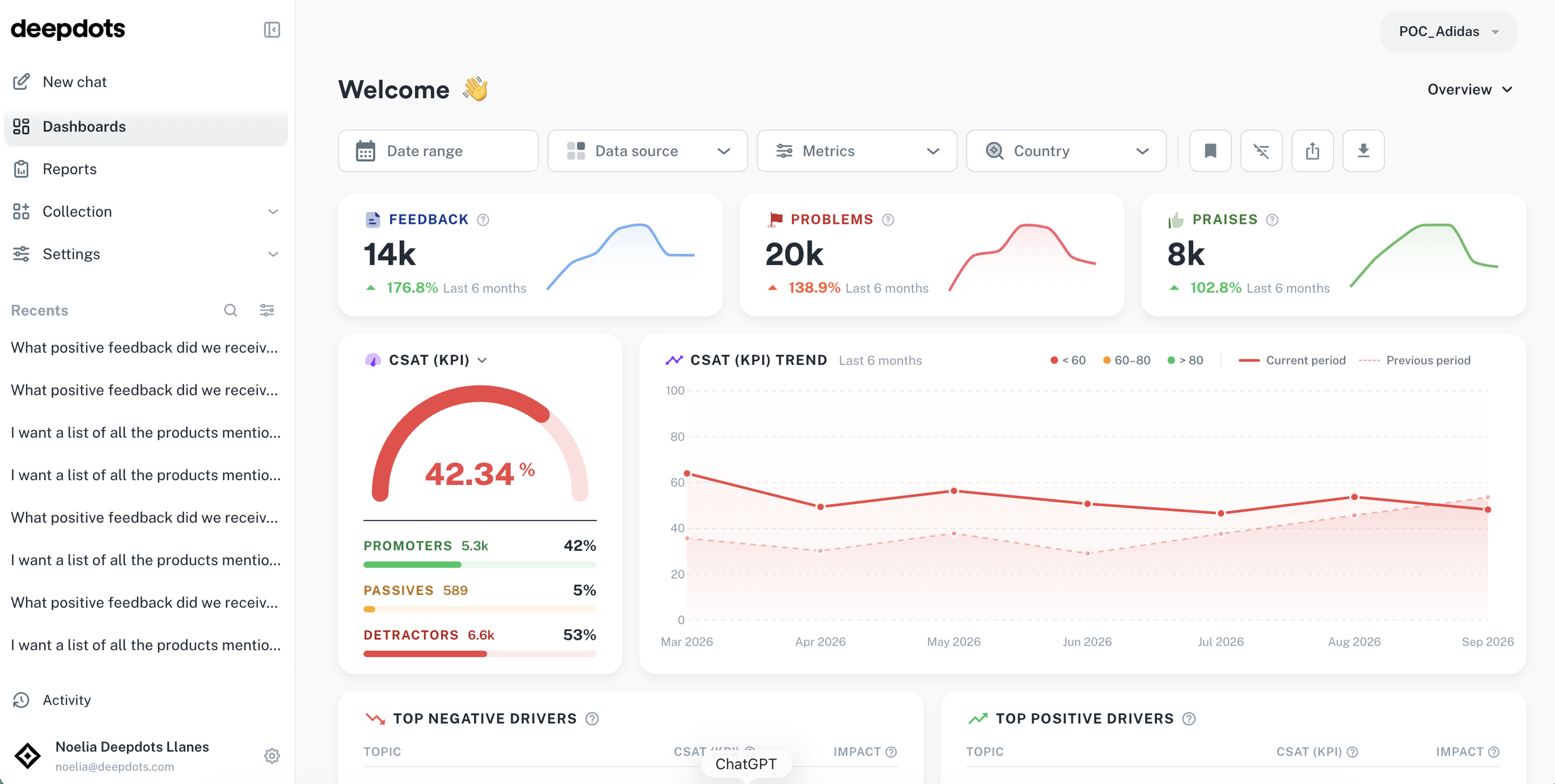This screenshot has width=1555, height=784.
Task: Open the Settings section
Action: pos(146,254)
